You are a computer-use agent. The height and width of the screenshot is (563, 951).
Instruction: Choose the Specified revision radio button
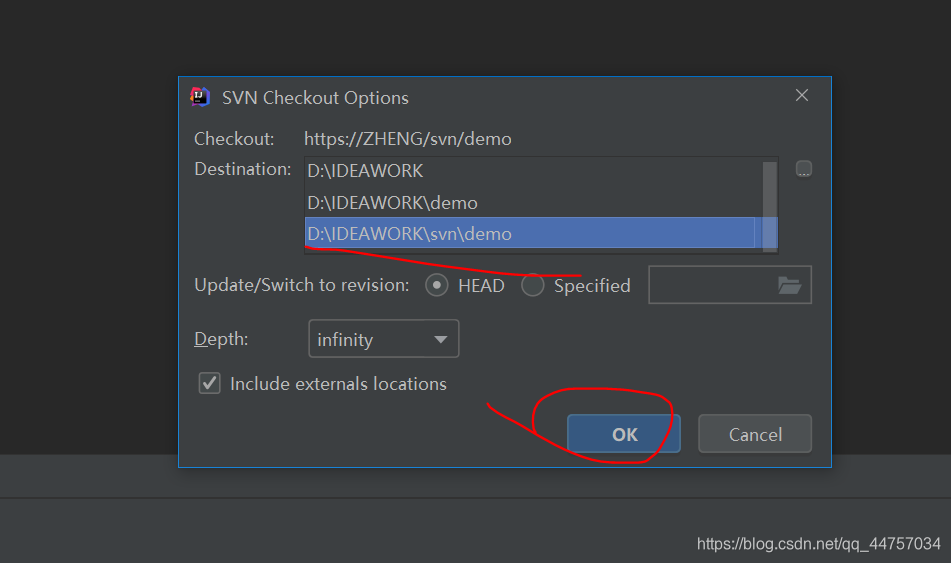pos(533,285)
